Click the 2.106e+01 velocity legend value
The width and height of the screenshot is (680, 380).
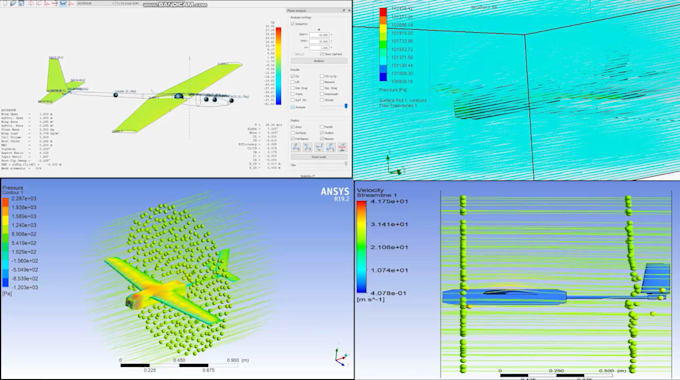[x=389, y=247]
